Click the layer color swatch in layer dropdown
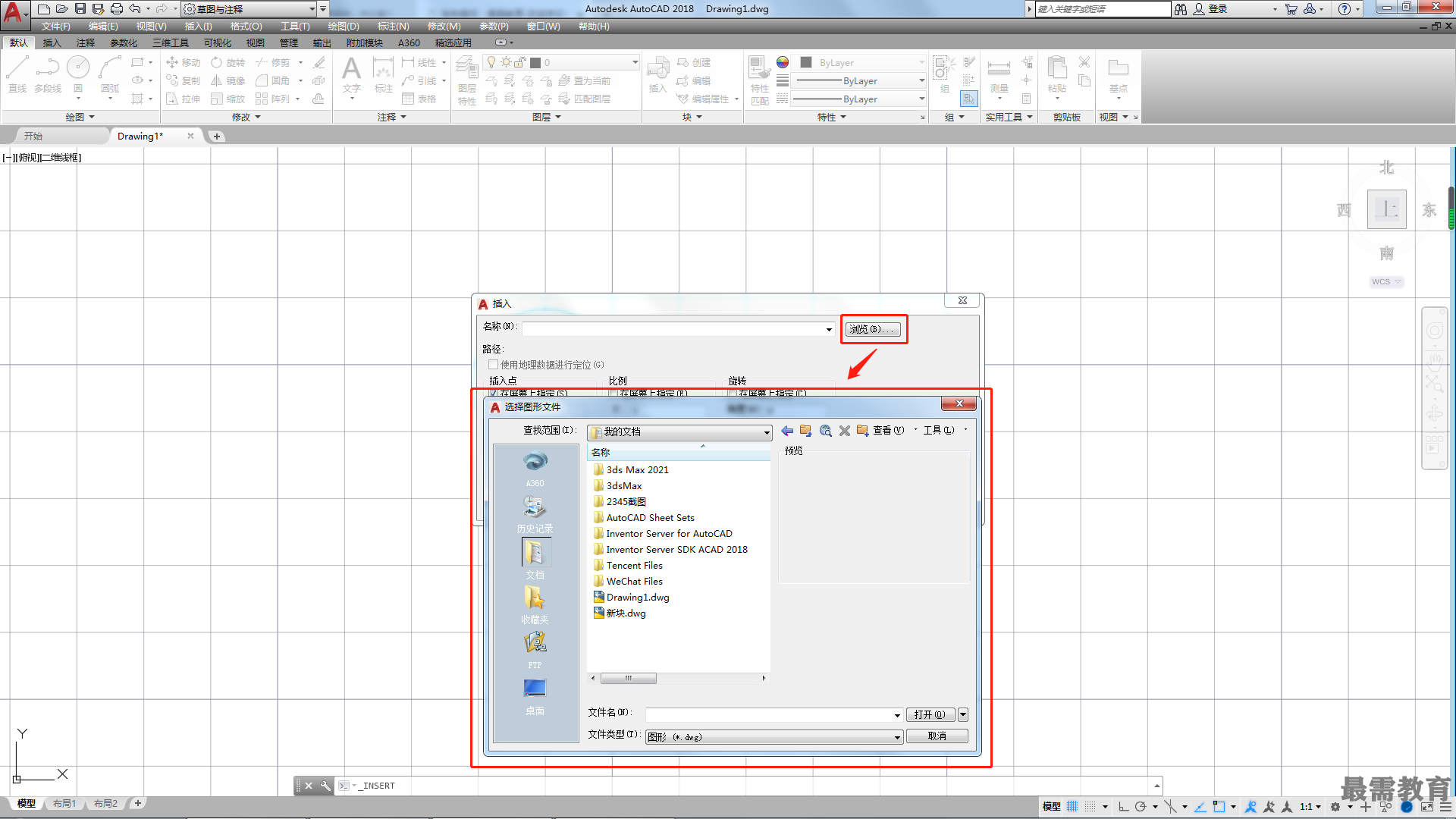 pos(535,62)
